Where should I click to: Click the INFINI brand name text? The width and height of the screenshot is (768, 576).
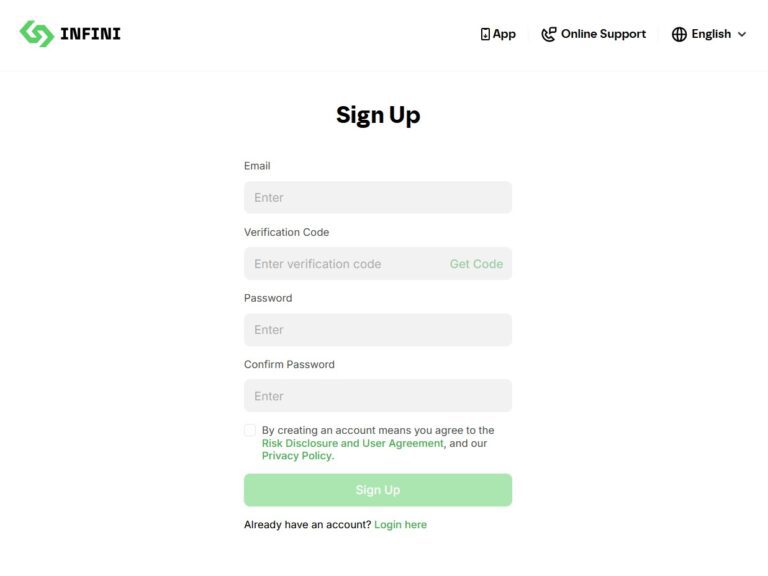90,34
